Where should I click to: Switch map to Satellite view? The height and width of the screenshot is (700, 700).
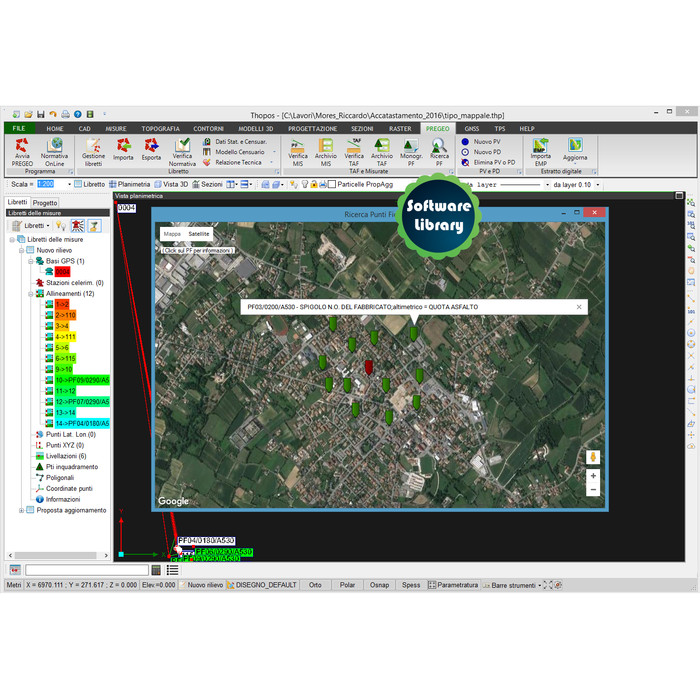(x=199, y=233)
